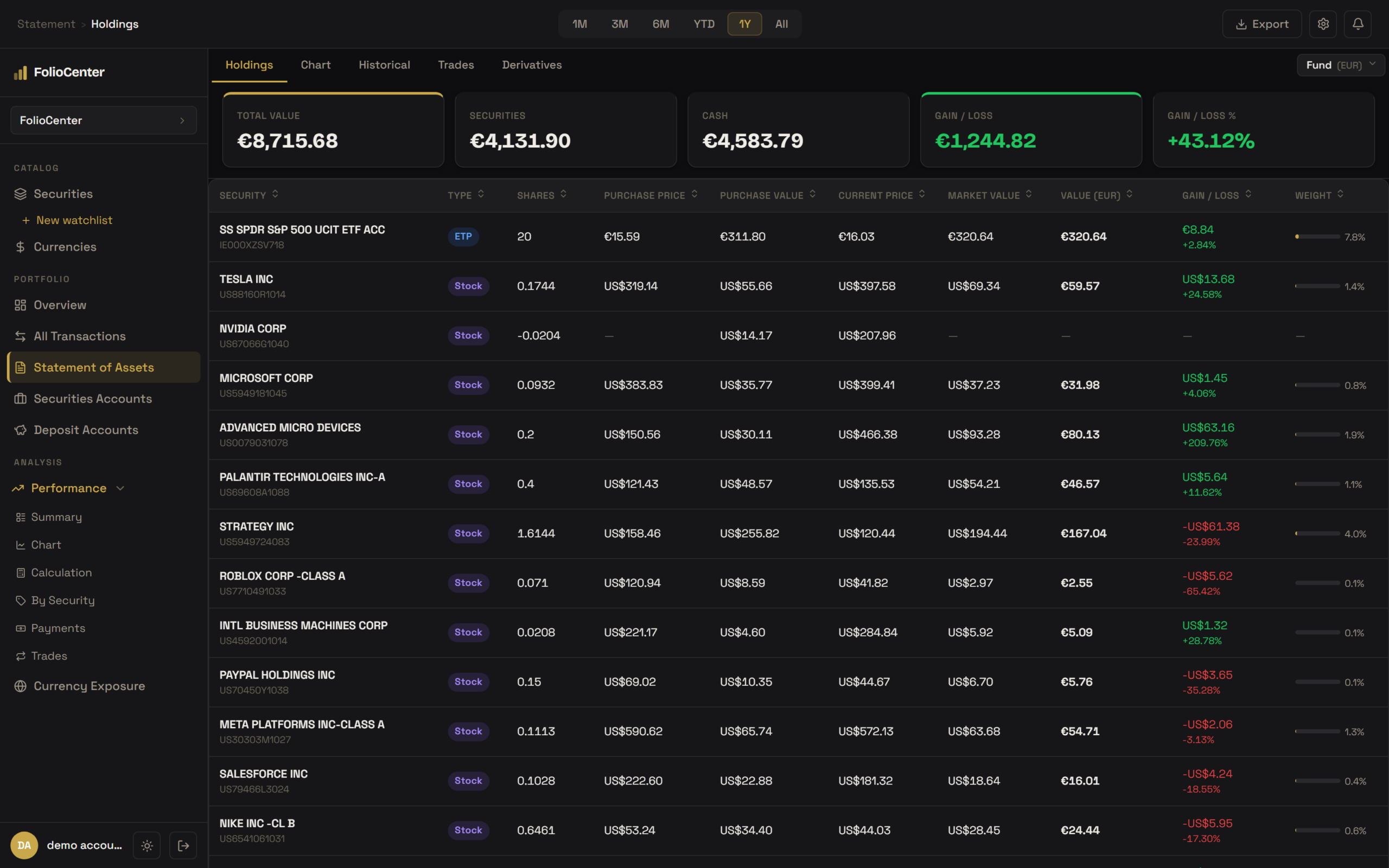The height and width of the screenshot is (868, 1389).
Task: Sort by Shares column arrows
Action: (564, 194)
